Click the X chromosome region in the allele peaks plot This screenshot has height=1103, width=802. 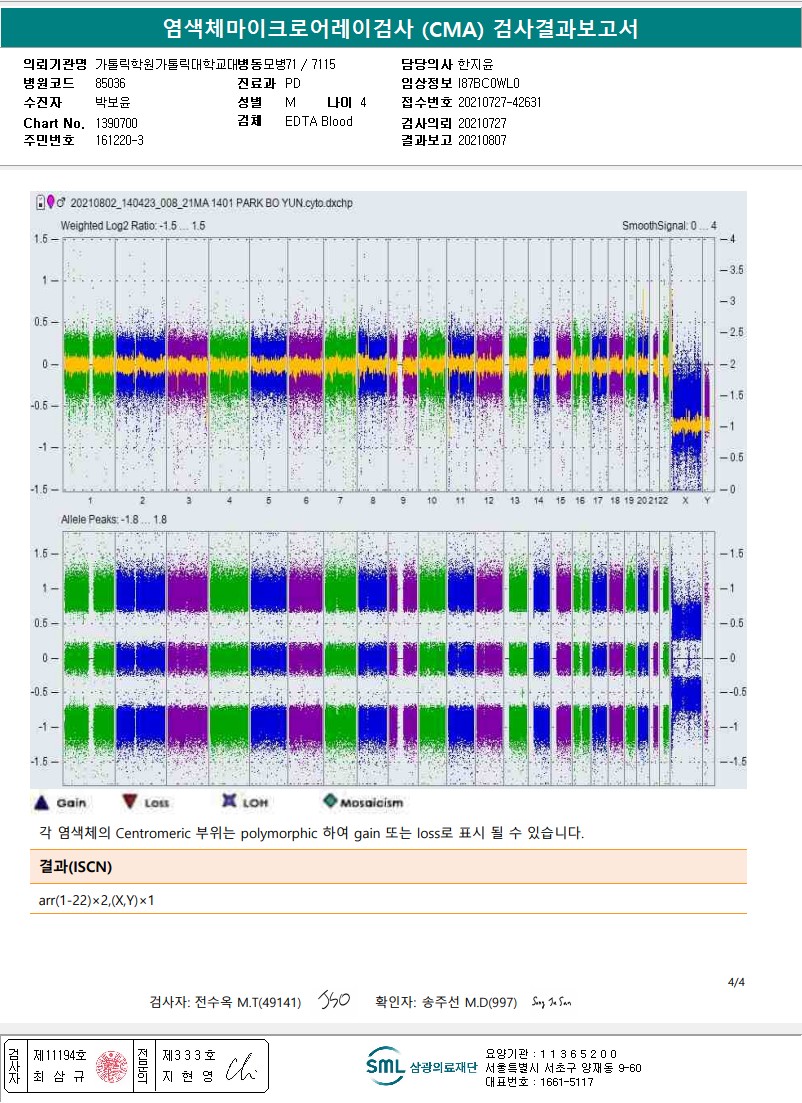point(687,658)
